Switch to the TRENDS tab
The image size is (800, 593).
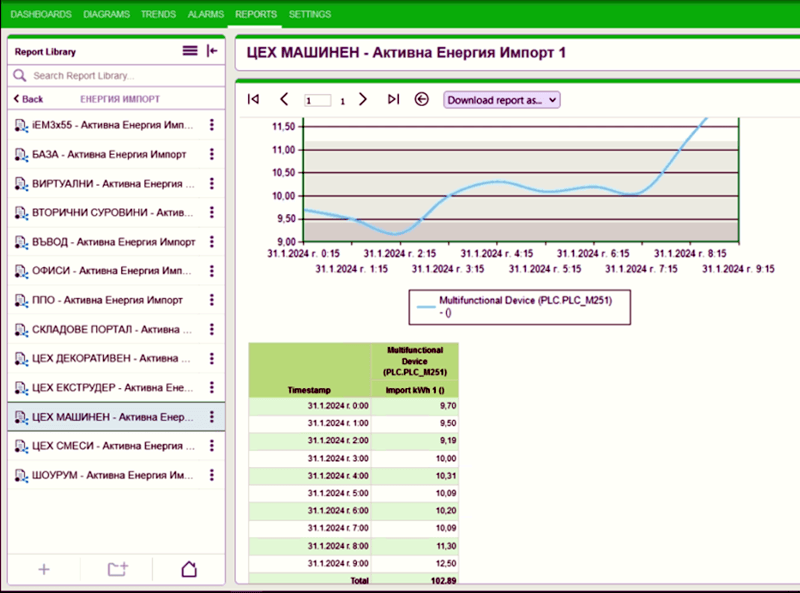pos(158,14)
